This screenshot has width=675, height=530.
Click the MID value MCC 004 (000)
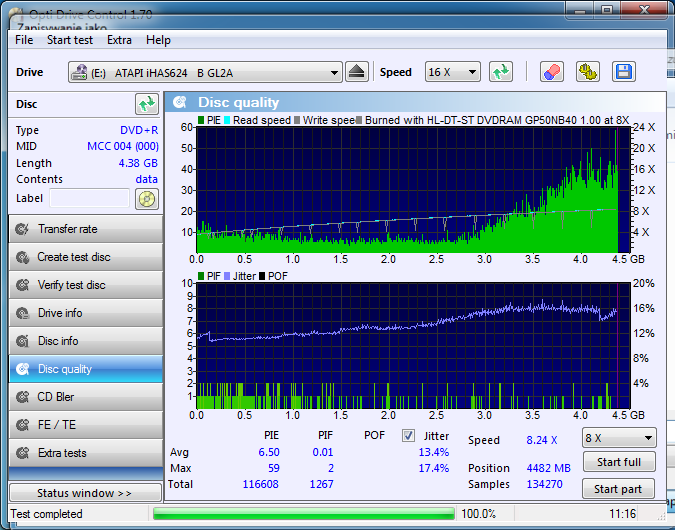[123, 146]
